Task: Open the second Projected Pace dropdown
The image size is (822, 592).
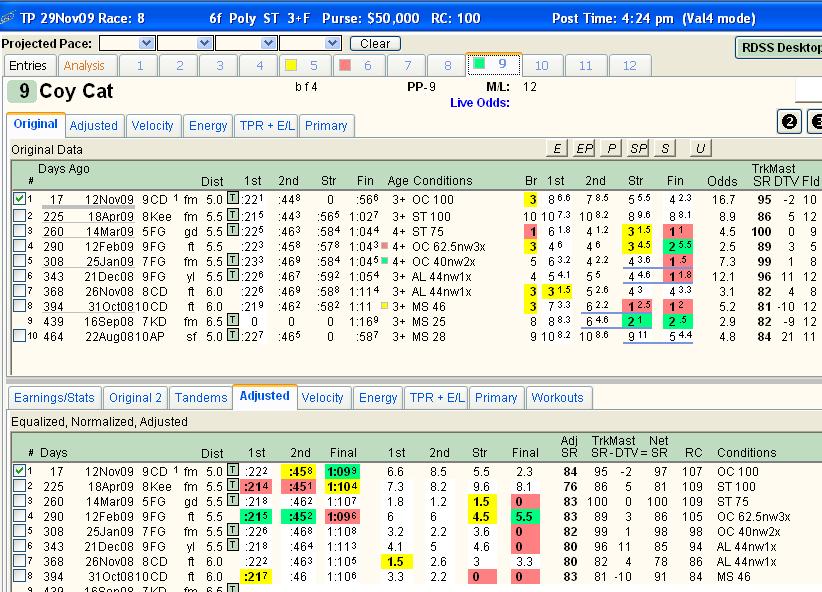Action: 205,43
